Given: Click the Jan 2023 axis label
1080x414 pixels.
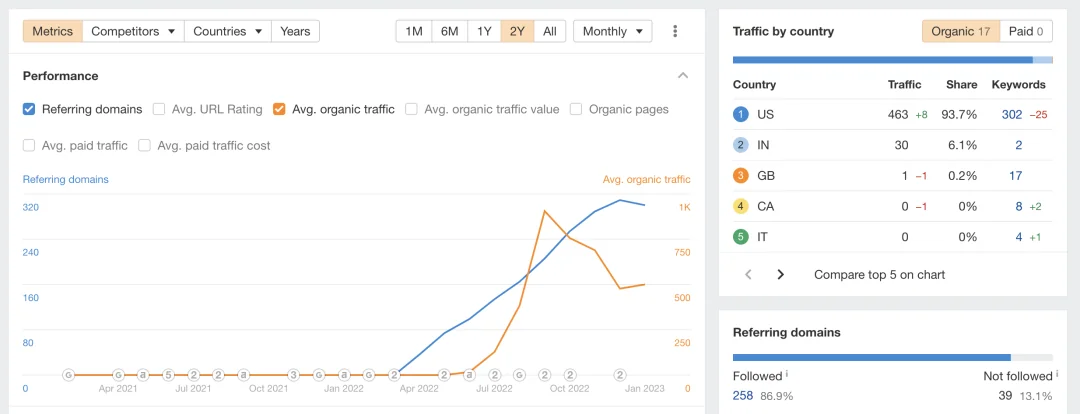Looking at the screenshot, I should click(x=645, y=389).
